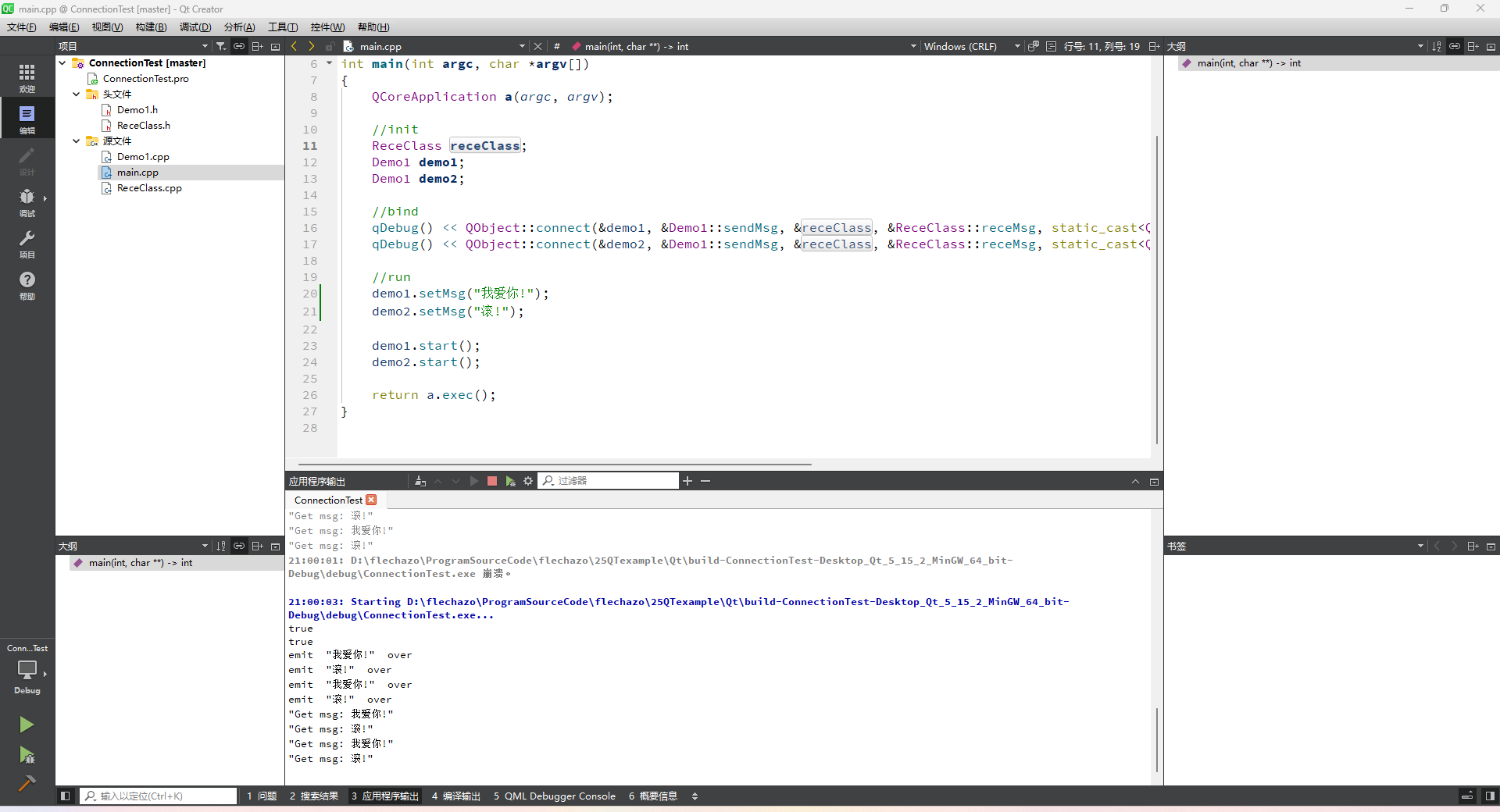This screenshot has width=1500, height=812.
Task: Click the locator search input field
Action: pos(160,796)
